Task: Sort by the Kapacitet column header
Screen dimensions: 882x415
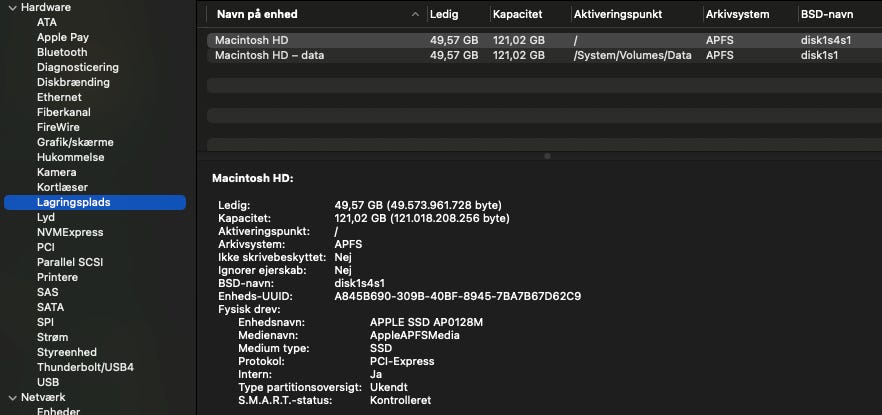Action: [518, 15]
